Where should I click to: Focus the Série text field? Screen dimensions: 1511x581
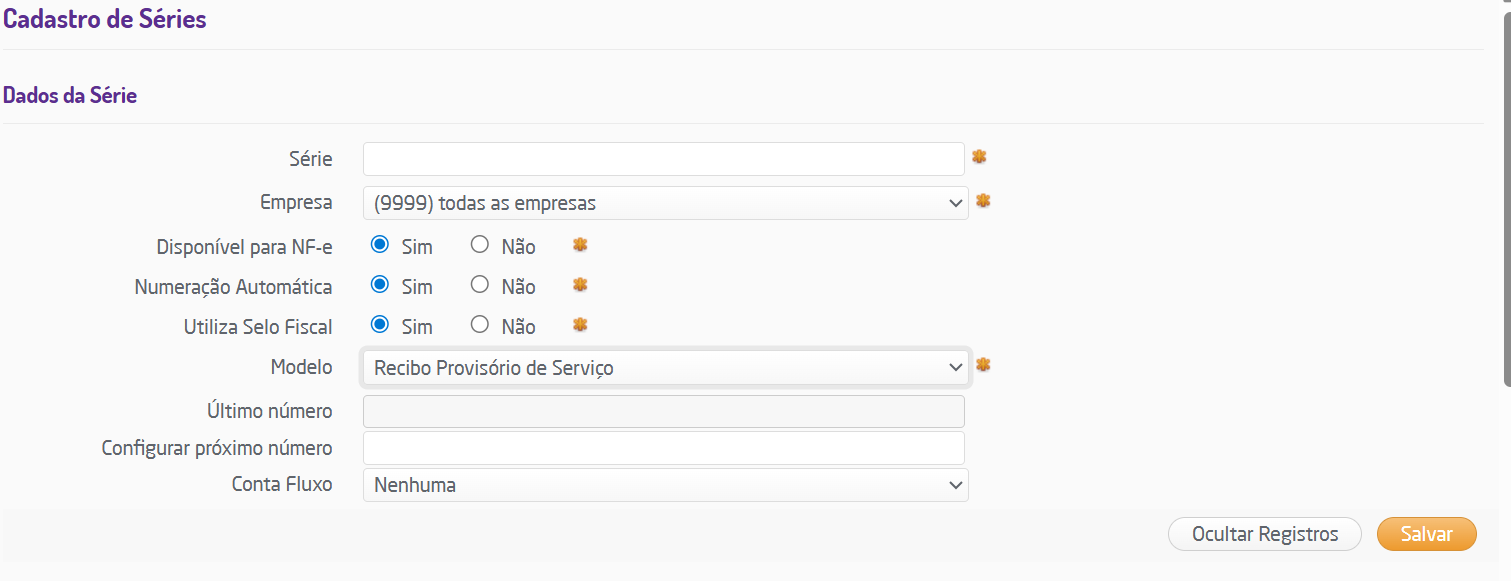663,159
